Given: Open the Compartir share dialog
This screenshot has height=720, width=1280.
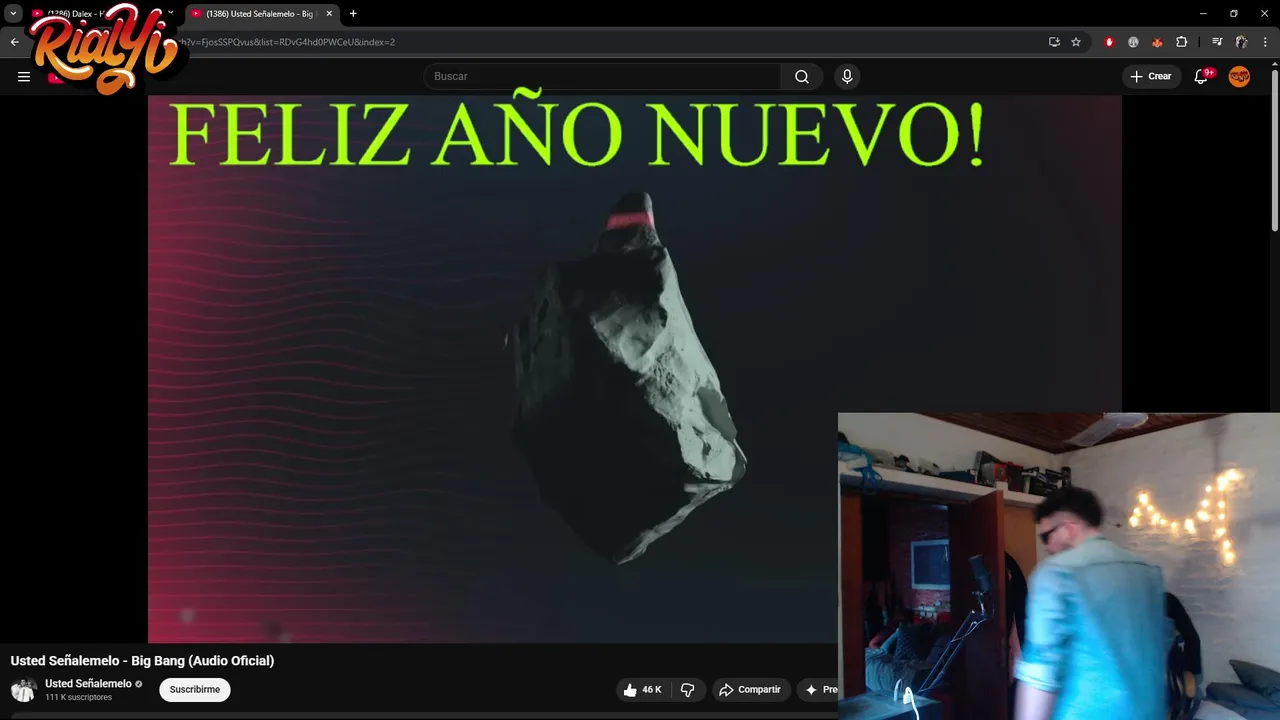Looking at the screenshot, I should coord(750,690).
